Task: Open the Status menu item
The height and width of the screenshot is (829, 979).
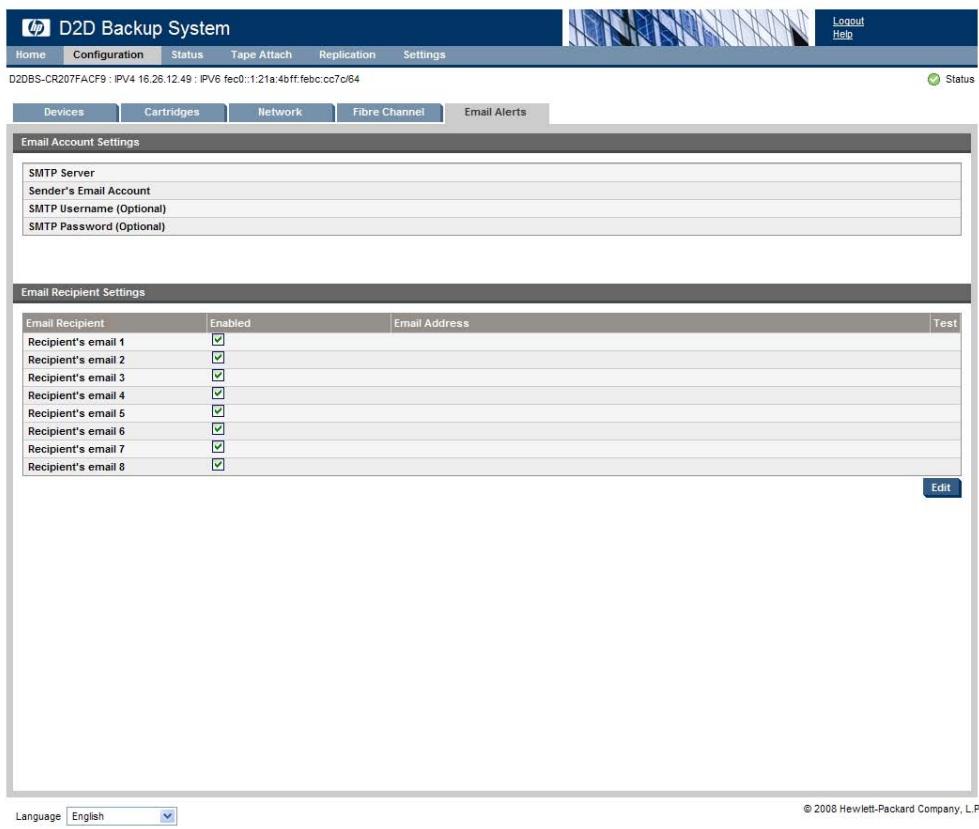Action: click(187, 55)
